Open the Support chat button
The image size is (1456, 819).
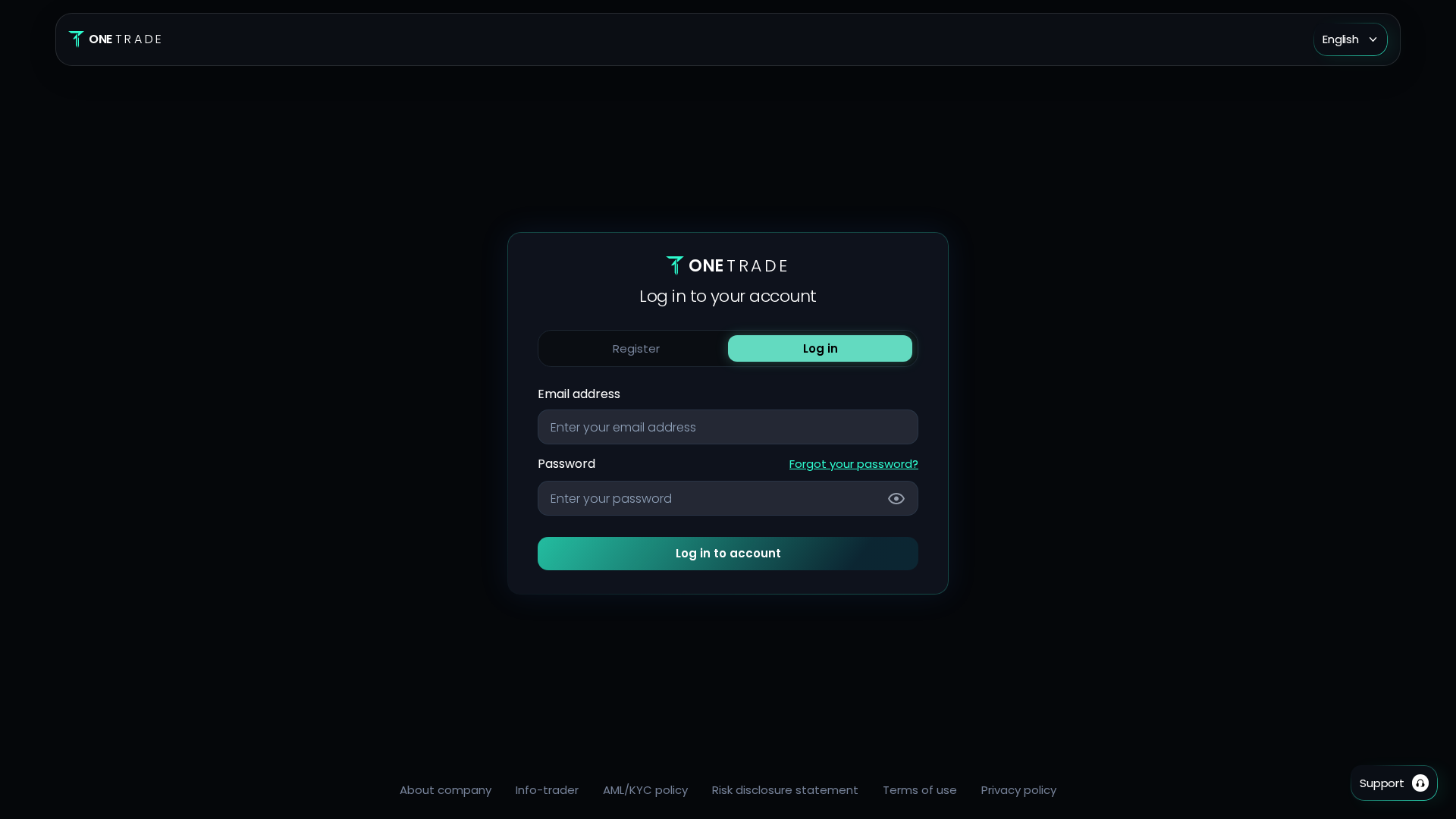coord(1393,783)
